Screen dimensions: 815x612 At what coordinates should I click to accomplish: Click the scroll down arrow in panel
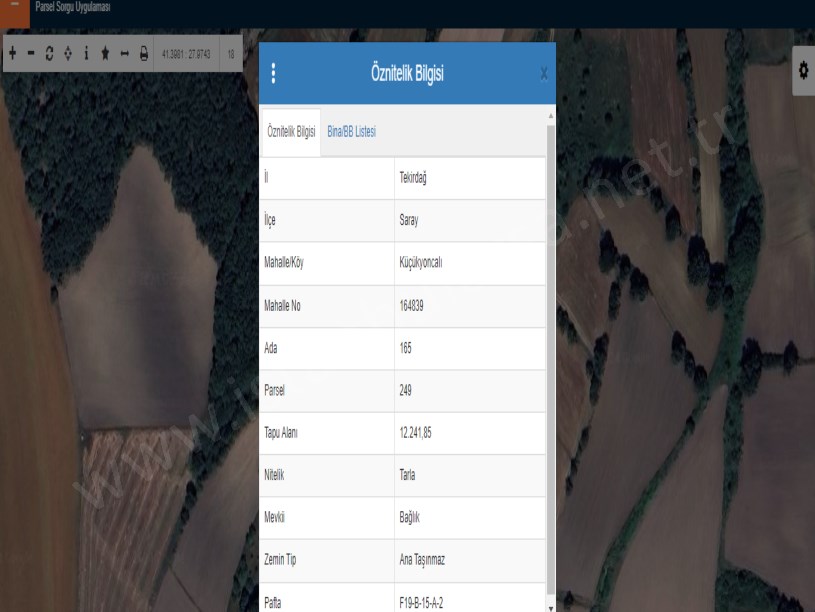[550, 606]
